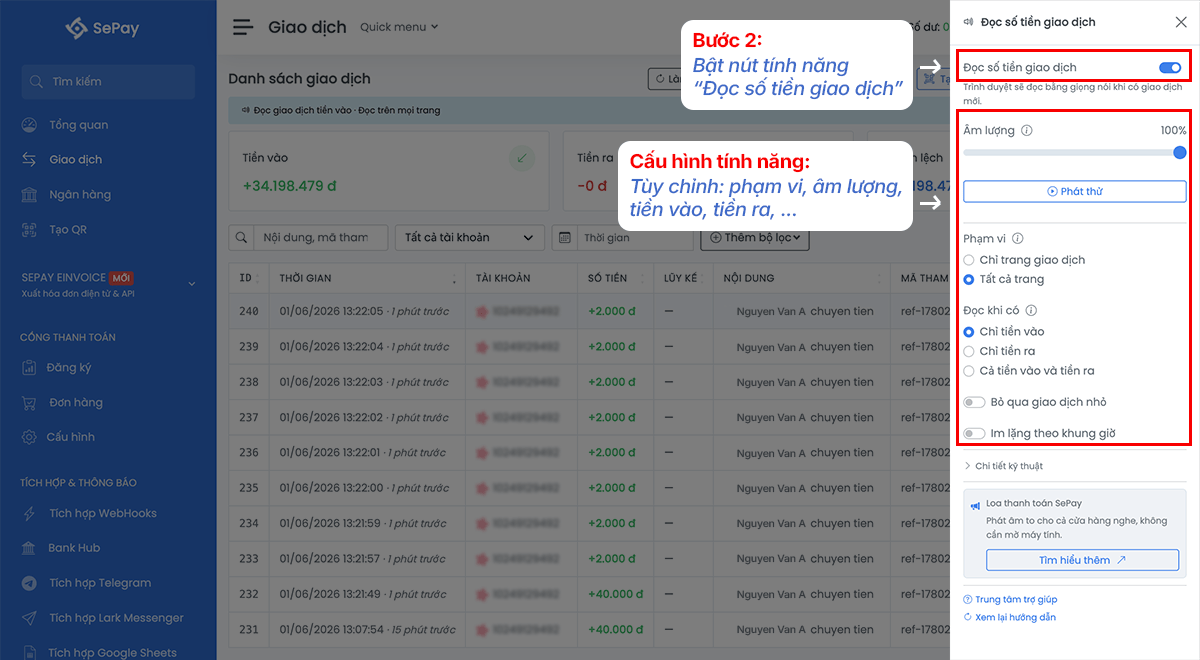Click the speaker icon in panel header
The width and height of the screenshot is (1200, 660).
(968, 22)
